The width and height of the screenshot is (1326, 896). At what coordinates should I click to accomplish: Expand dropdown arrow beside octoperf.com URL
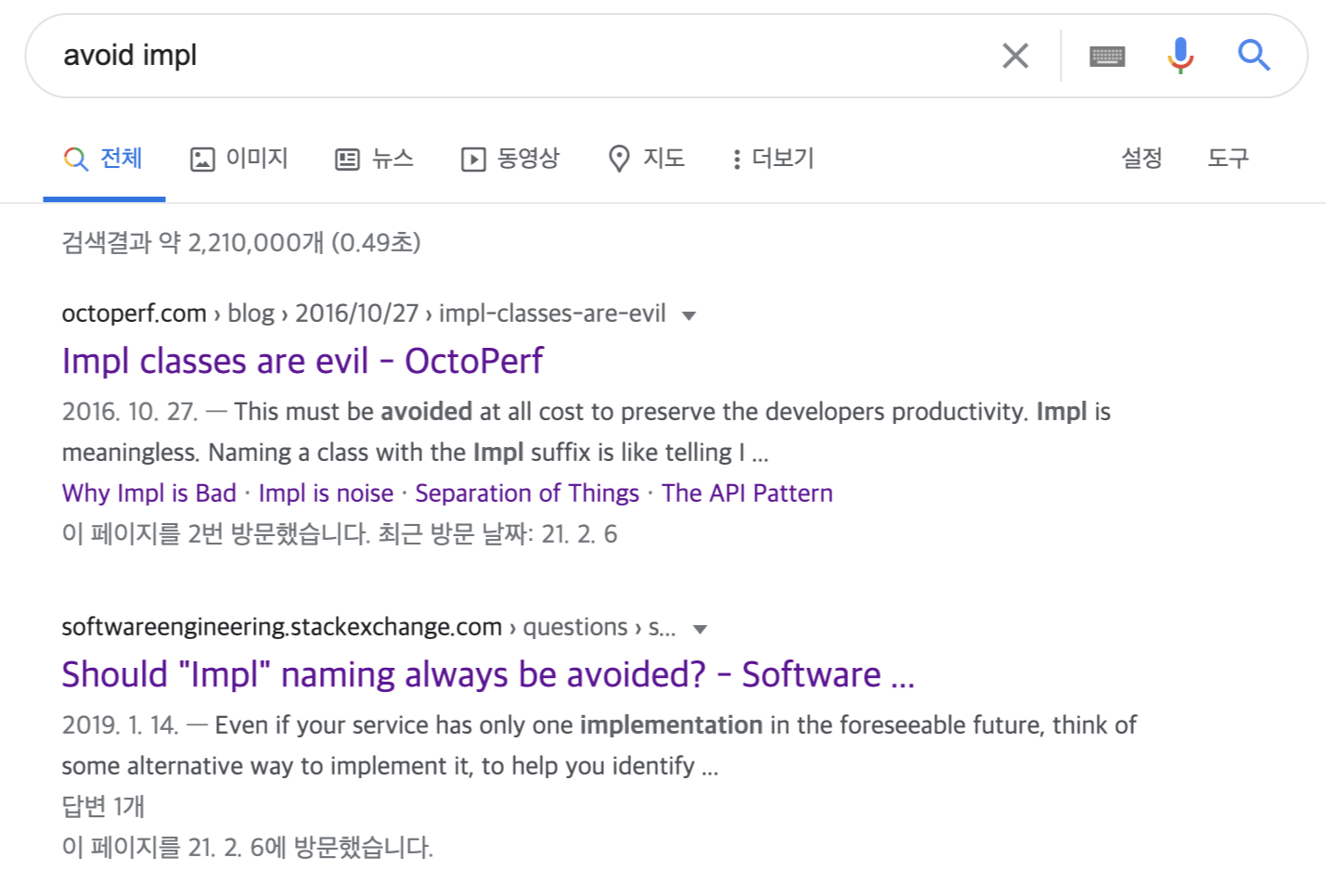(x=689, y=315)
